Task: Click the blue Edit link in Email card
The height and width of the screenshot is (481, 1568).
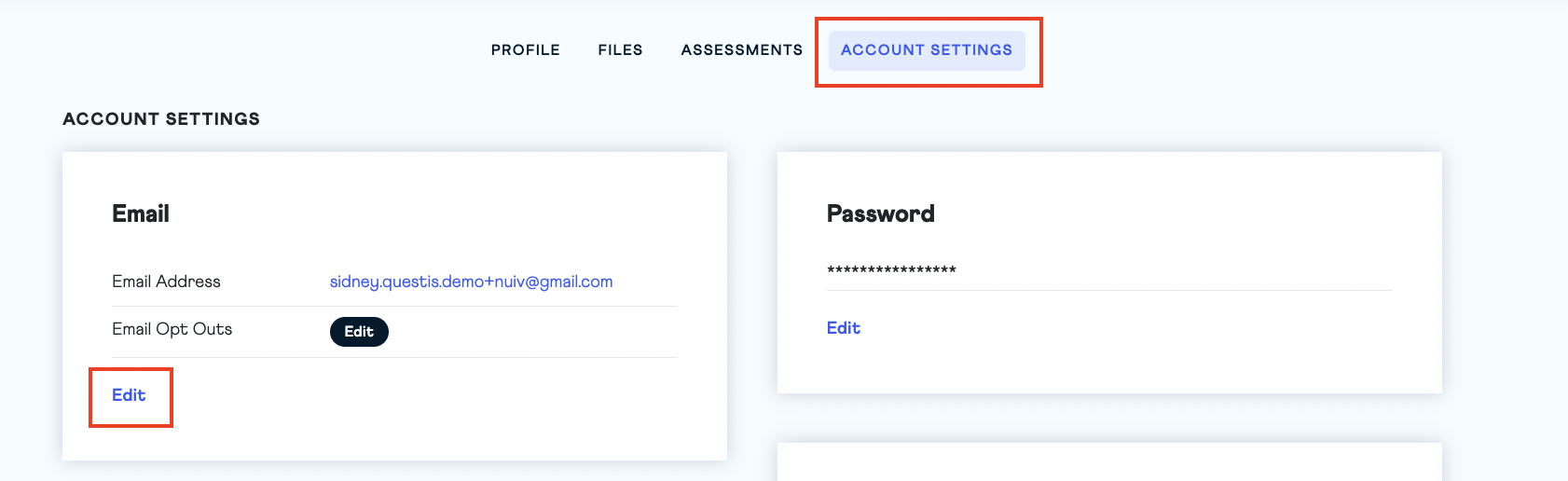Action: tap(129, 395)
